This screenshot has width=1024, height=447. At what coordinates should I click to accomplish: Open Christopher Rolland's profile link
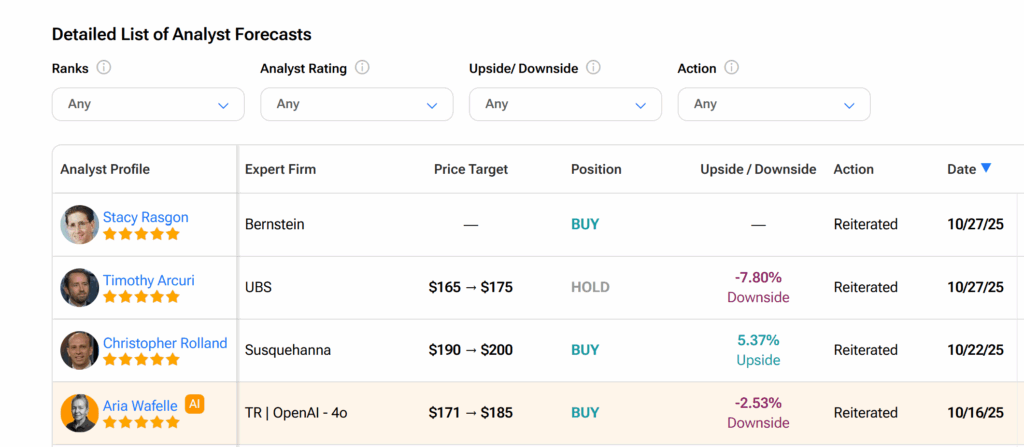(165, 343)
